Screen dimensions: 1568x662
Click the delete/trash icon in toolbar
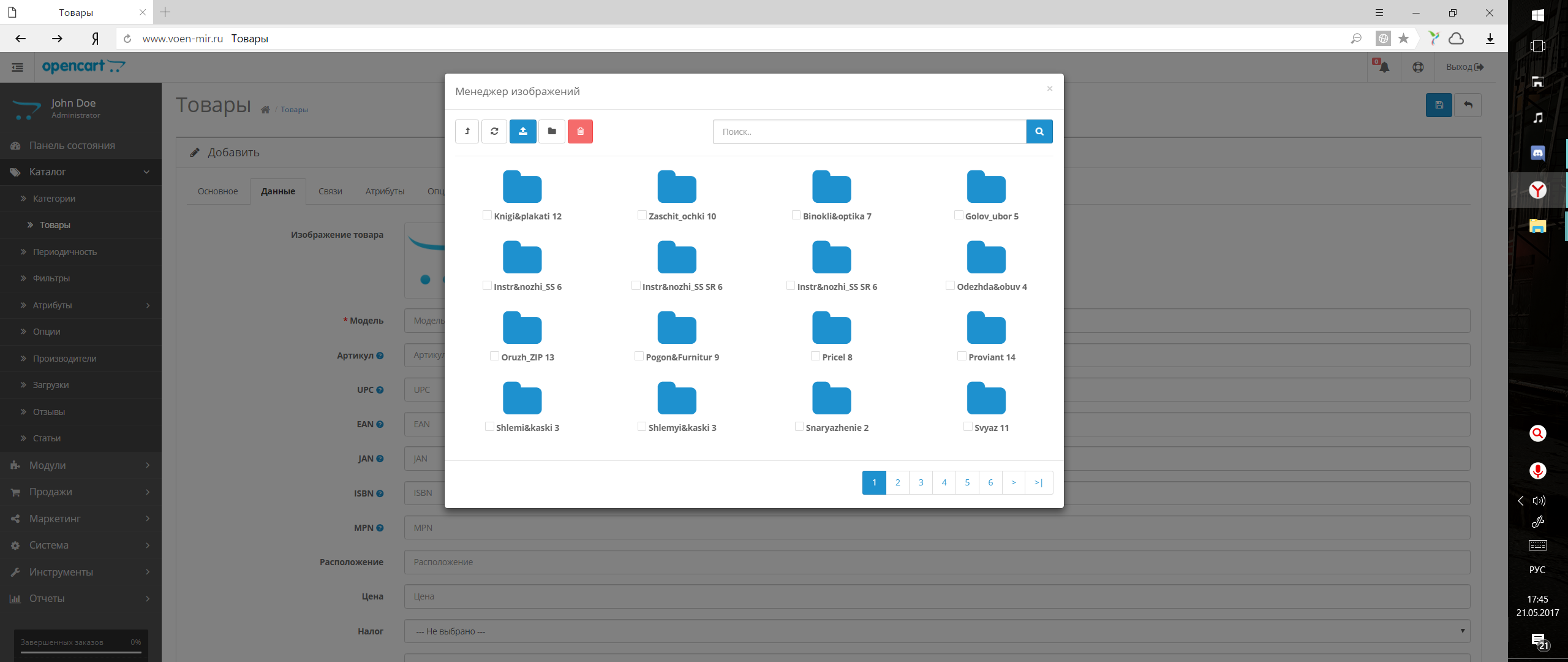pos(581,132)
